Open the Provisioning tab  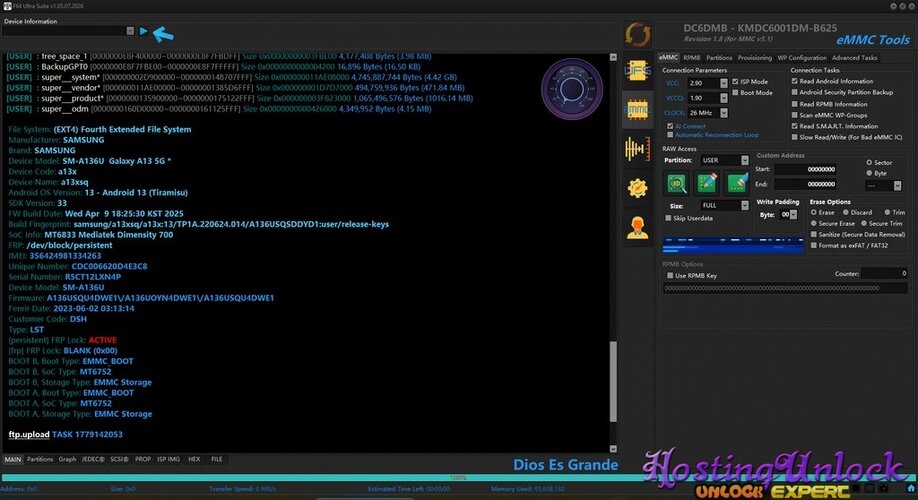[755, 58]
